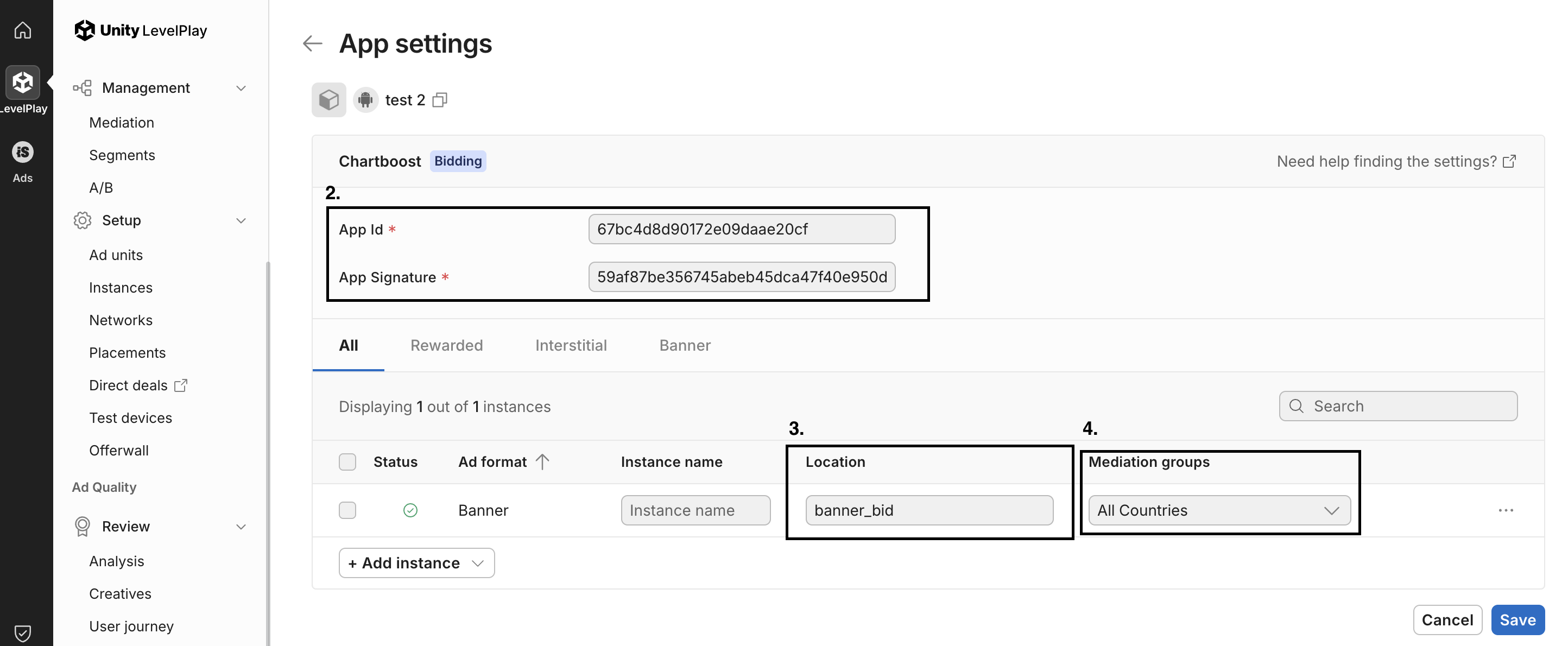Collapse the Setup section chevron
Screen dimensions: 1568x646
241,220
